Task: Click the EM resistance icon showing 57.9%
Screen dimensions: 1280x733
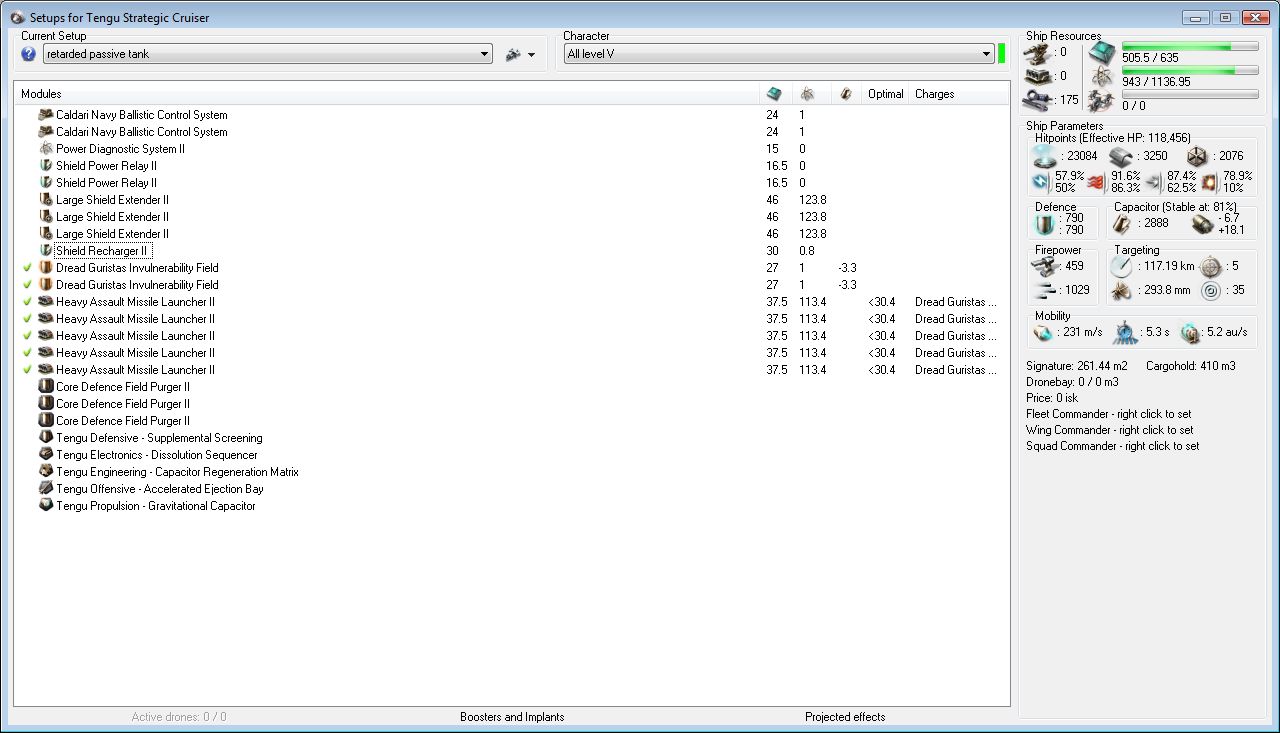Action: [x=1040, y=182]
